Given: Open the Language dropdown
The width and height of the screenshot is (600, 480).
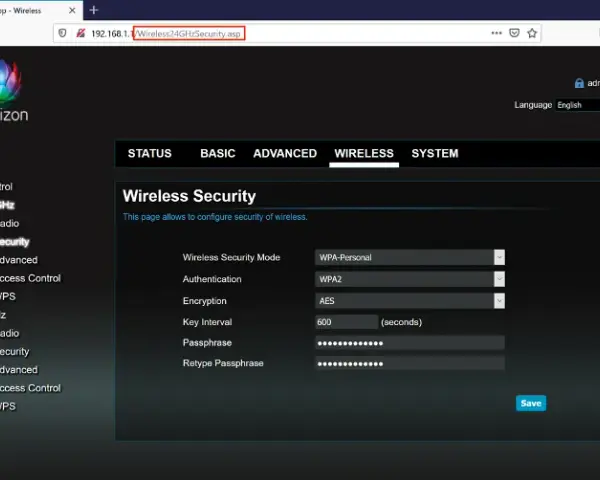Looking at the screenshot, I should coord(578,105).
